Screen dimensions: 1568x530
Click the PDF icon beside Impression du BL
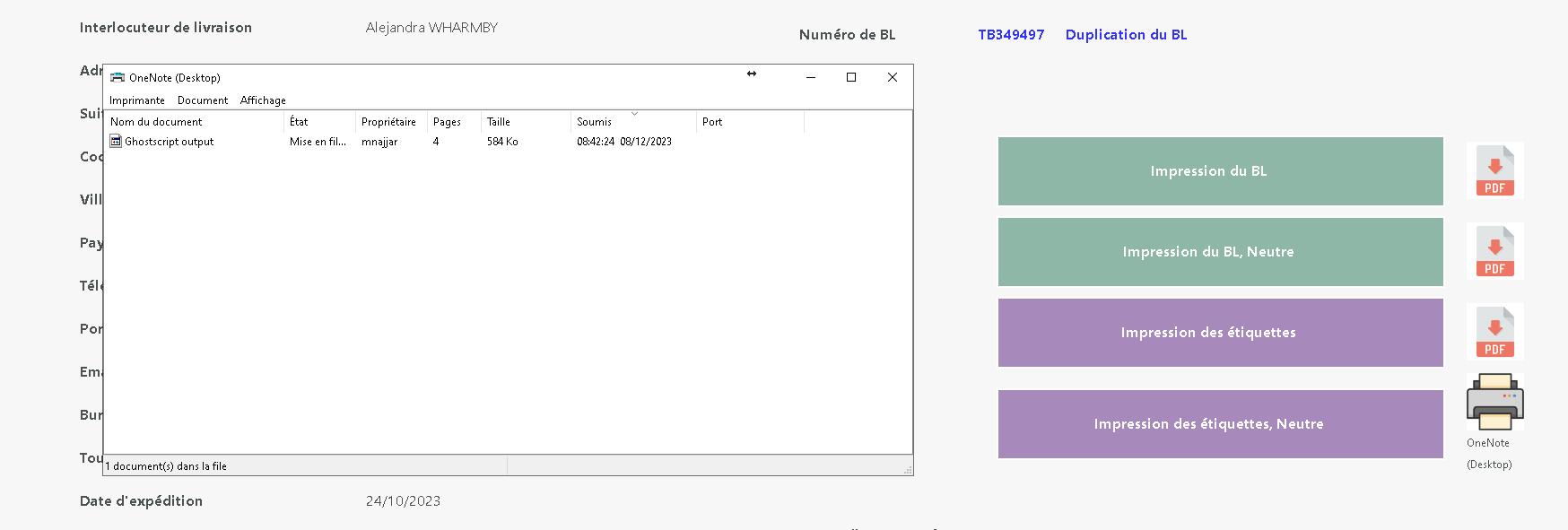click(x=1494, y=170)
